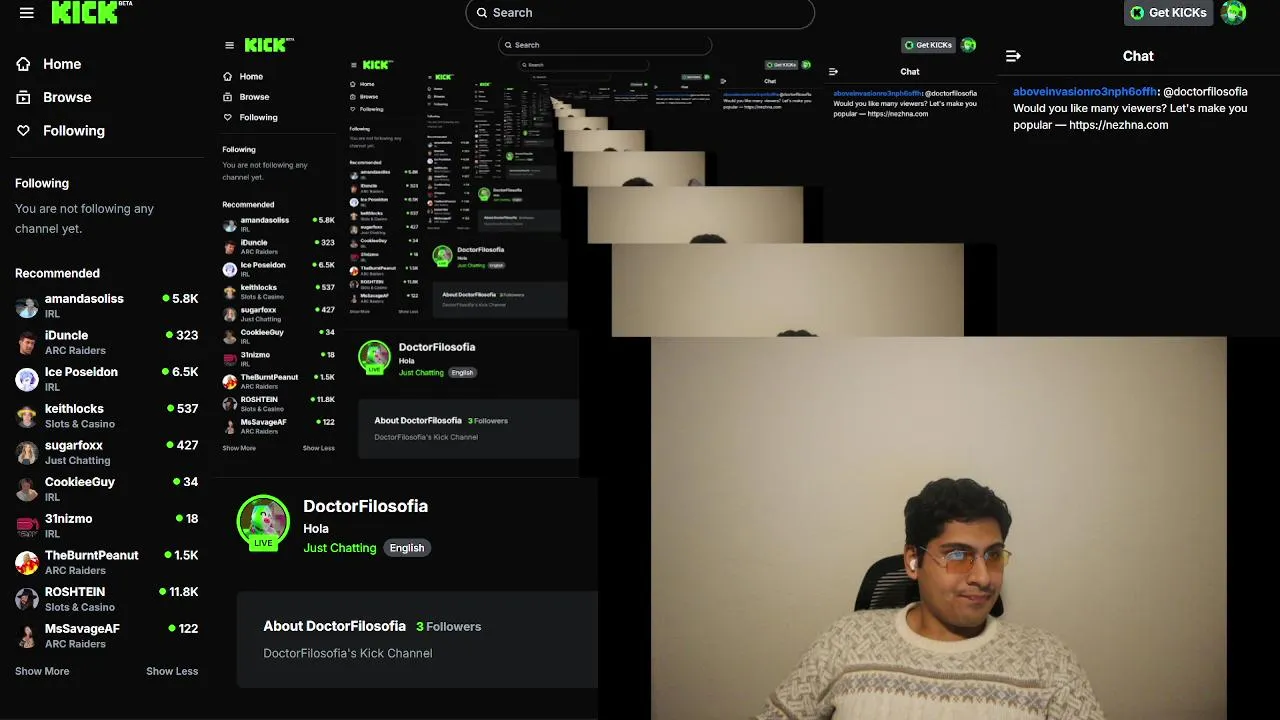
Task: Open keithlocks channel avatar
Action: [x=27, y=416]
